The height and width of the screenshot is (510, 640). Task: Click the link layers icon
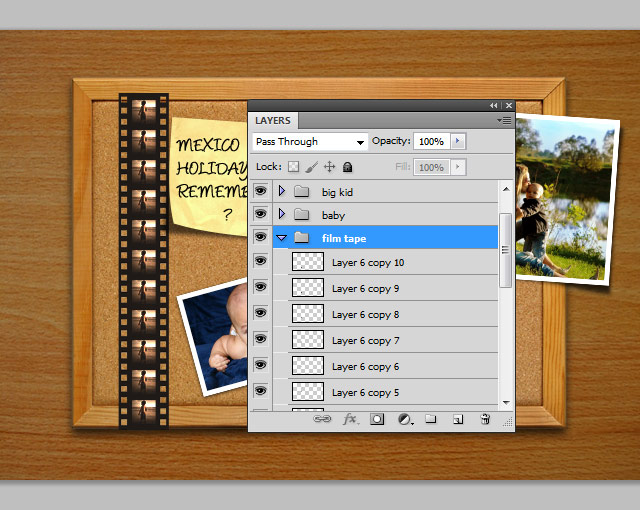(322, 420)
